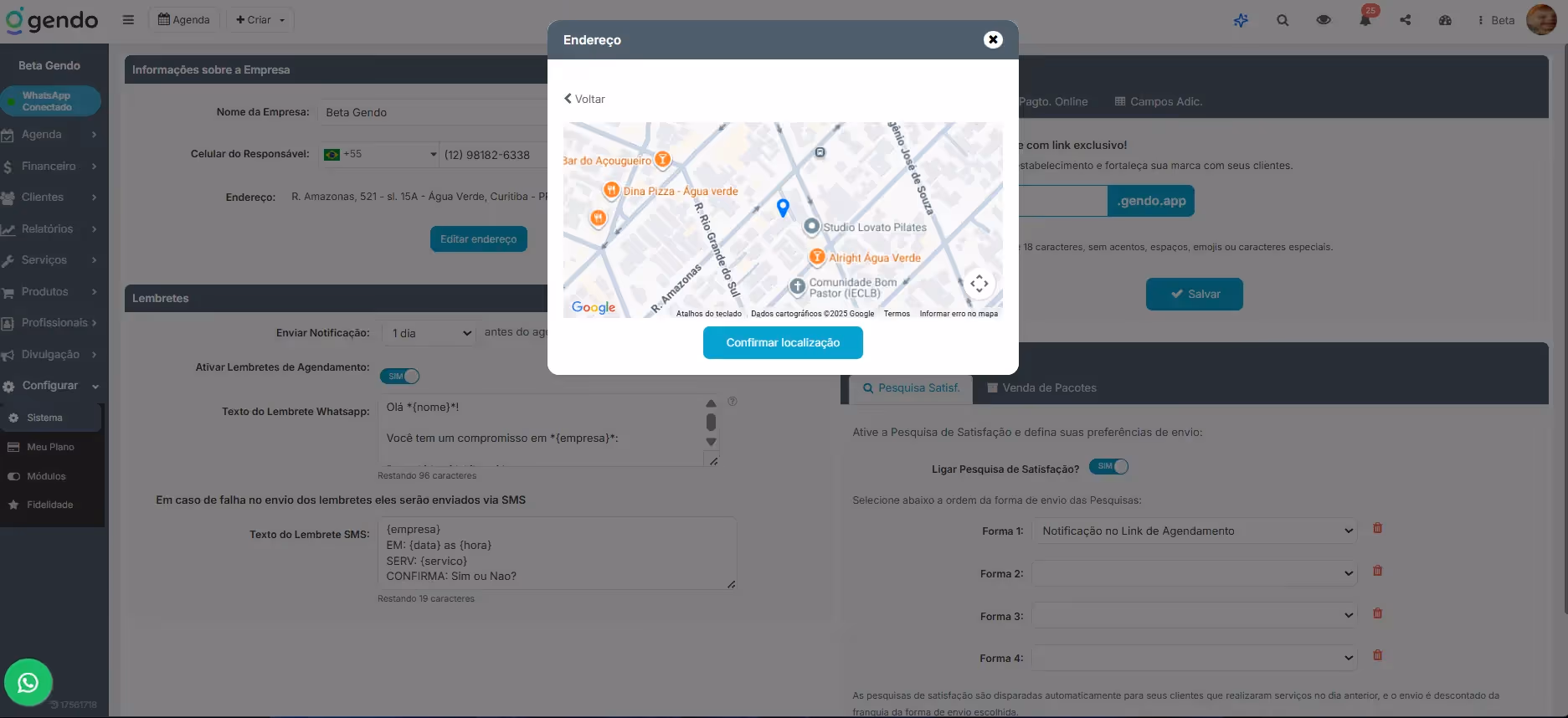Delete Forma 3 with trash icon
Viewport: 1568px width, 718px height.
coord(1377,613)
